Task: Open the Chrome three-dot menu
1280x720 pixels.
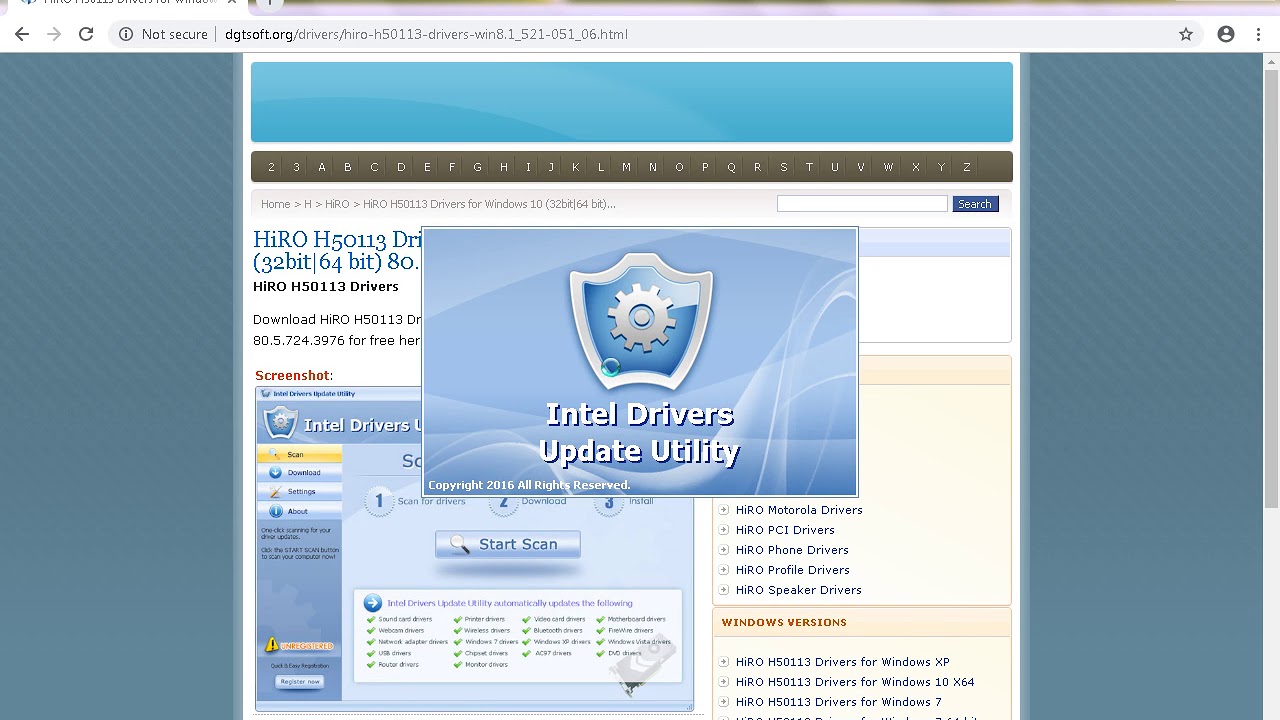Action: (1258, 34)
